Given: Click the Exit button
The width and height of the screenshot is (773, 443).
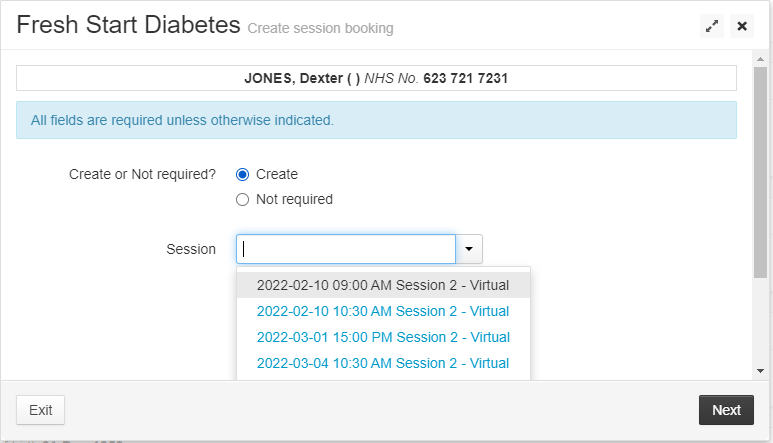Looking at the screenshot, I should 40,410.
